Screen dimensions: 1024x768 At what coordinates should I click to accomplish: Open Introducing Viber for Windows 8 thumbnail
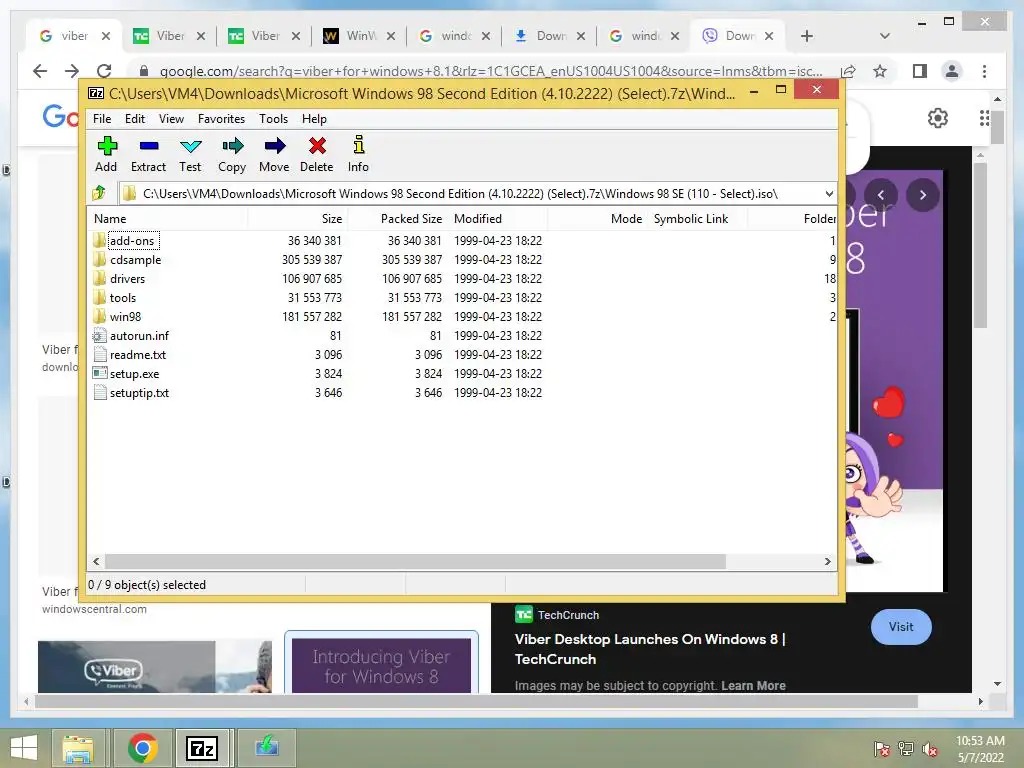(x=381, y=663)
